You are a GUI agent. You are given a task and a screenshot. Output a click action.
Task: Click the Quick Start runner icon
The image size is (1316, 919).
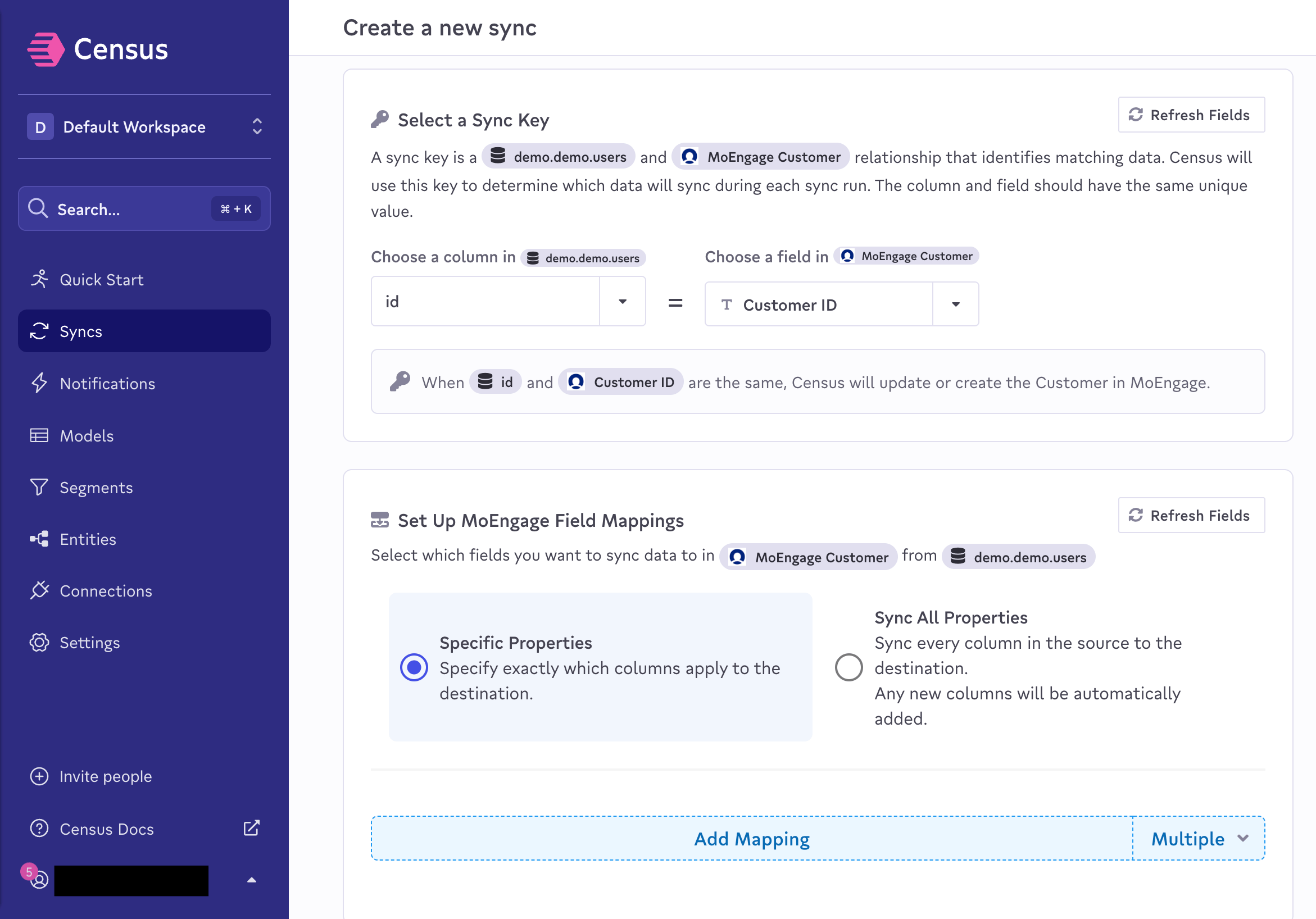click(39, 279)
